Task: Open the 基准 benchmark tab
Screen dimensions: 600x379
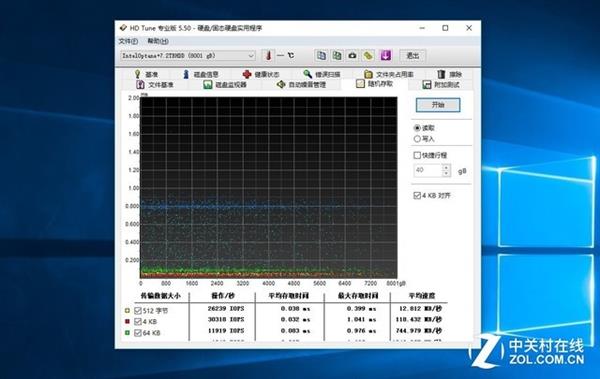Action: point(146,74)
